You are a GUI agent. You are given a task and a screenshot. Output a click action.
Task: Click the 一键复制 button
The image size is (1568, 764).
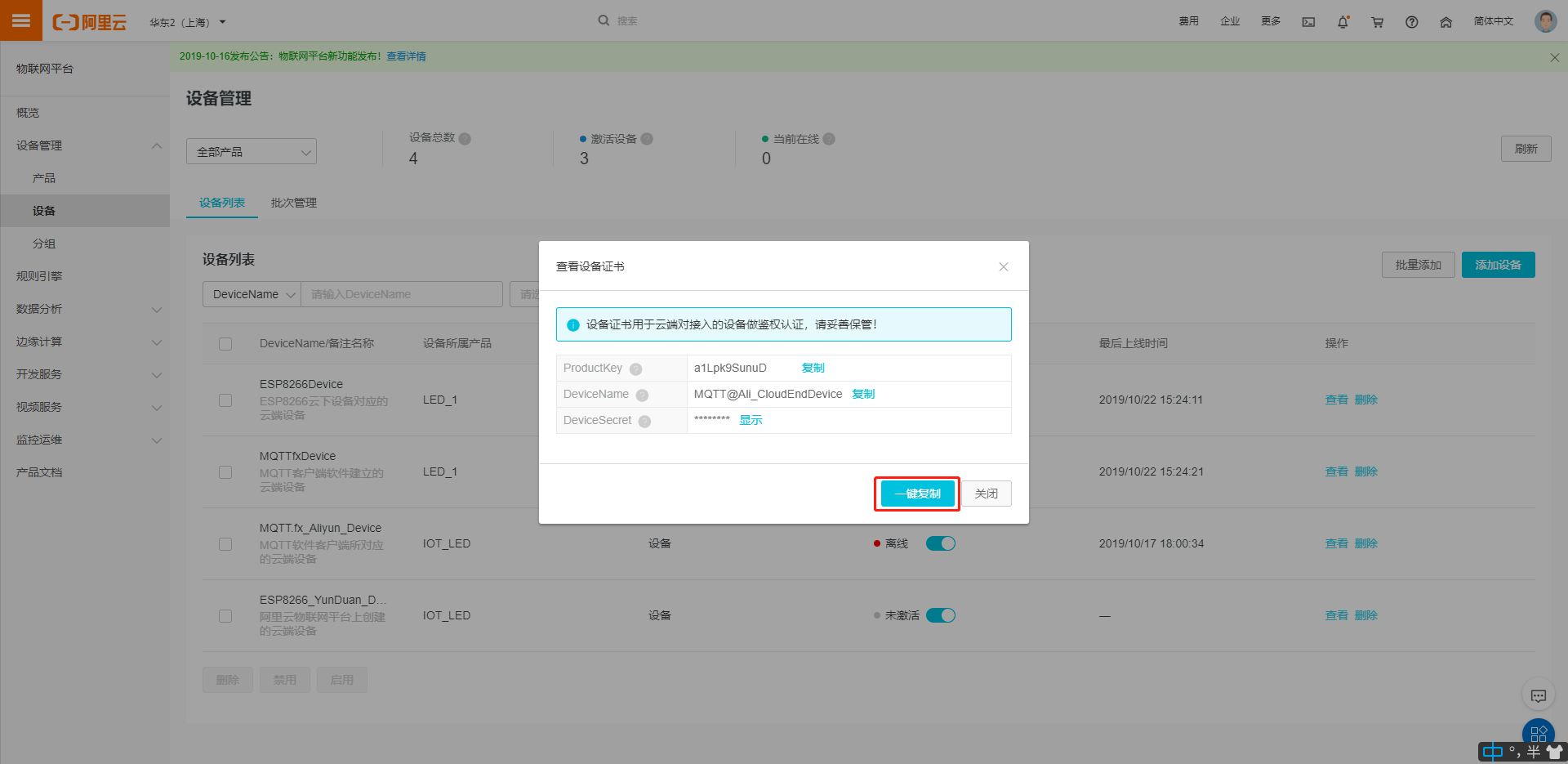(x=916, y=494)
